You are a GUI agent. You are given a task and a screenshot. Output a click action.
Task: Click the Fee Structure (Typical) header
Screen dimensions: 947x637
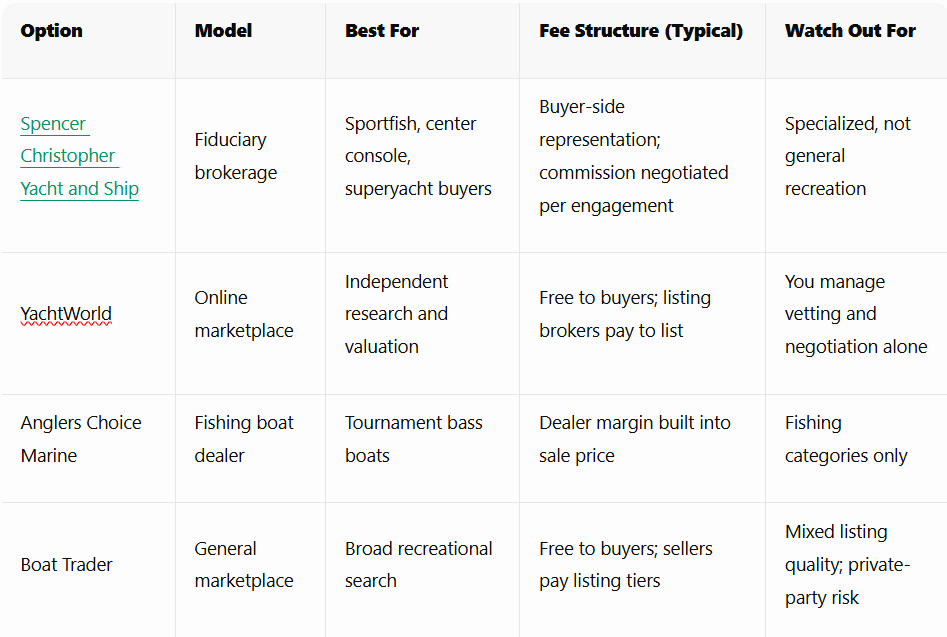tap(641, 31)
